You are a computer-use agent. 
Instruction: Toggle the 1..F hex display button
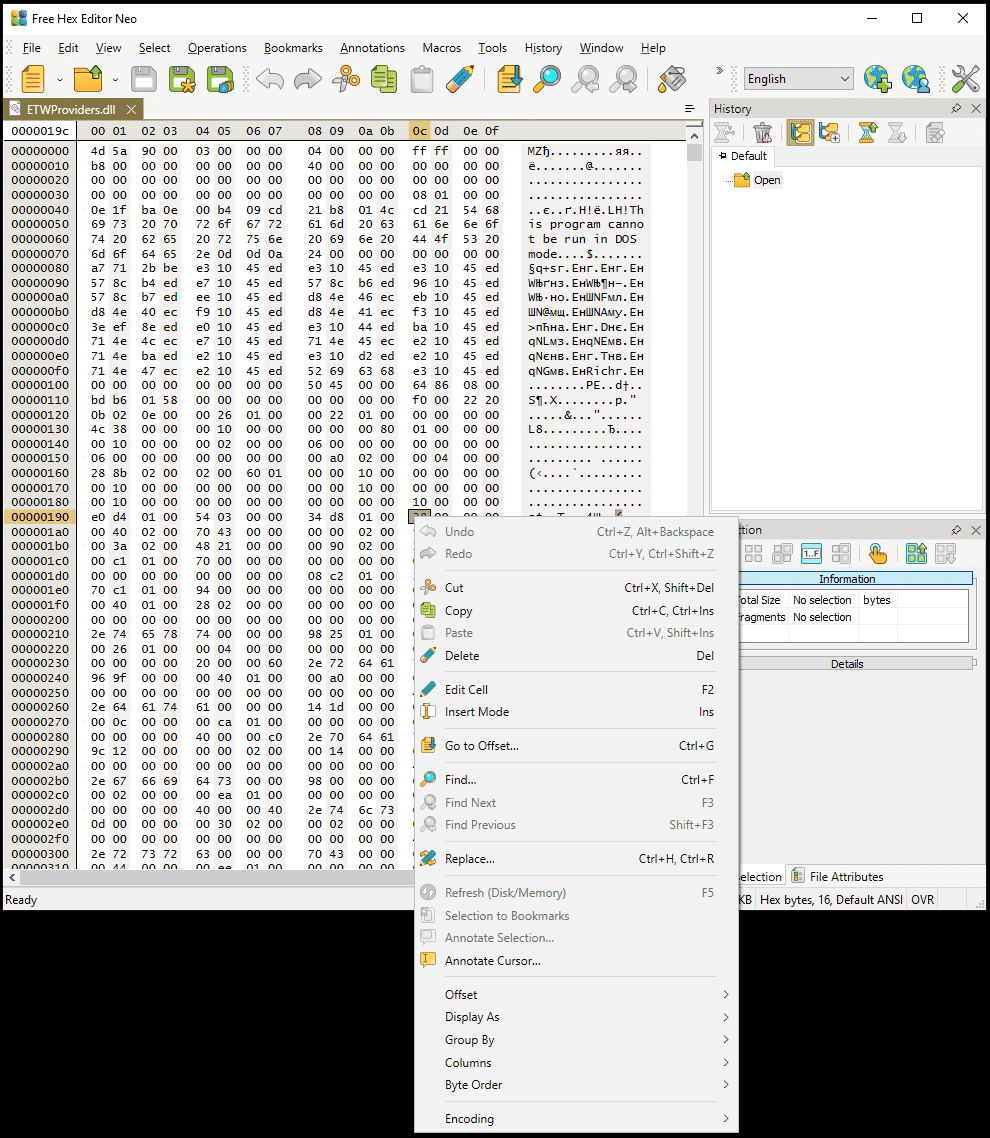click(x=811, y=554)
